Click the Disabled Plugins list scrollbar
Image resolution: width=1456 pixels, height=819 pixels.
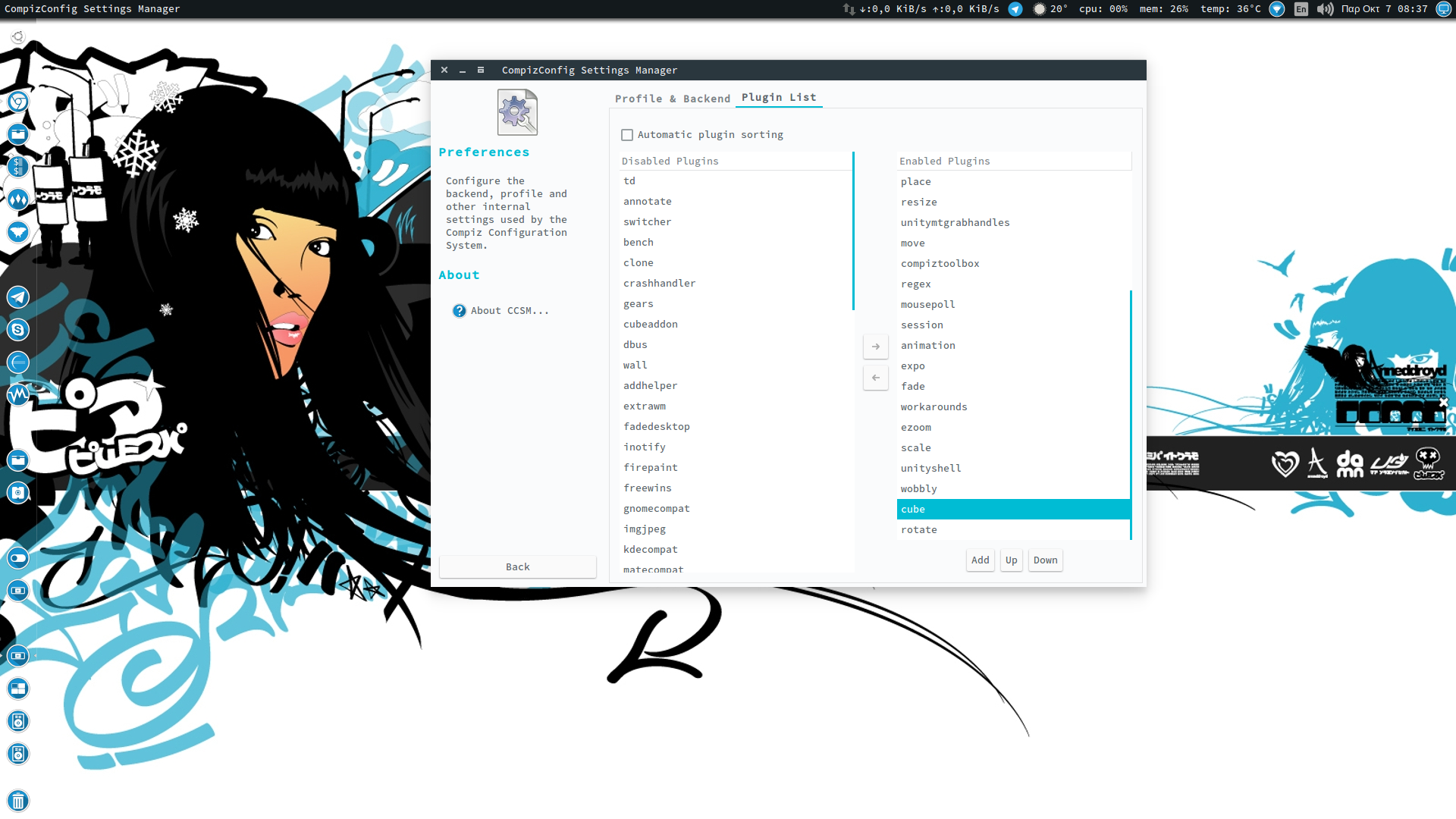coord(853,231)
